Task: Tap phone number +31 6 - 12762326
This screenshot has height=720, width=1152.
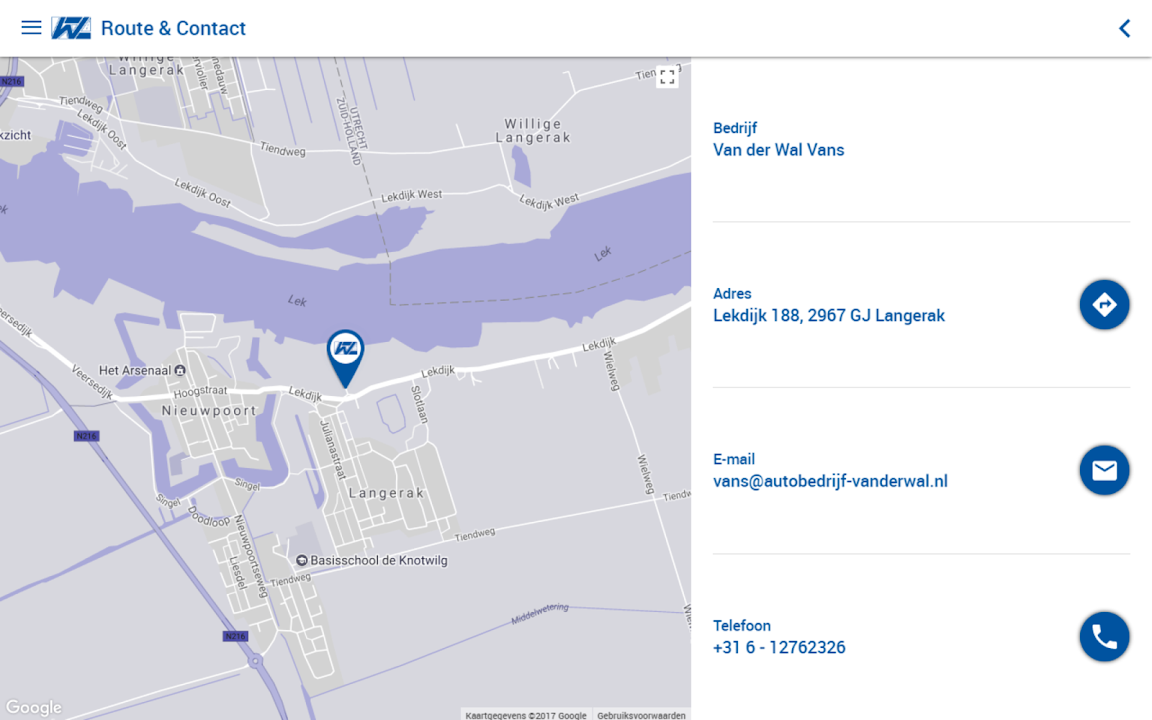Action: click(x=779, y=648)
